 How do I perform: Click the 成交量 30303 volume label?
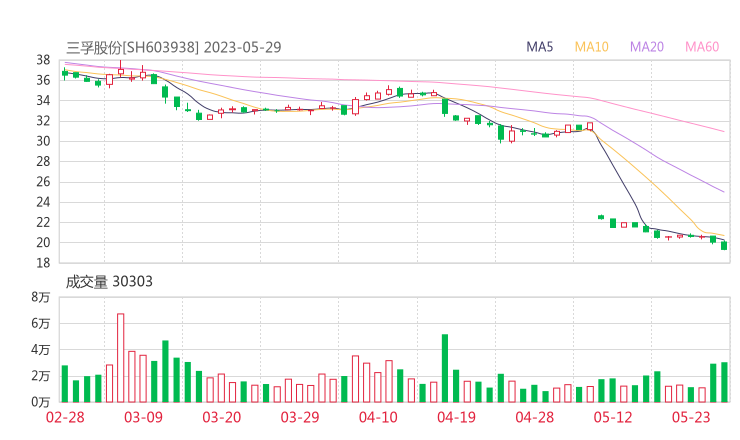[x=109, y=282]
